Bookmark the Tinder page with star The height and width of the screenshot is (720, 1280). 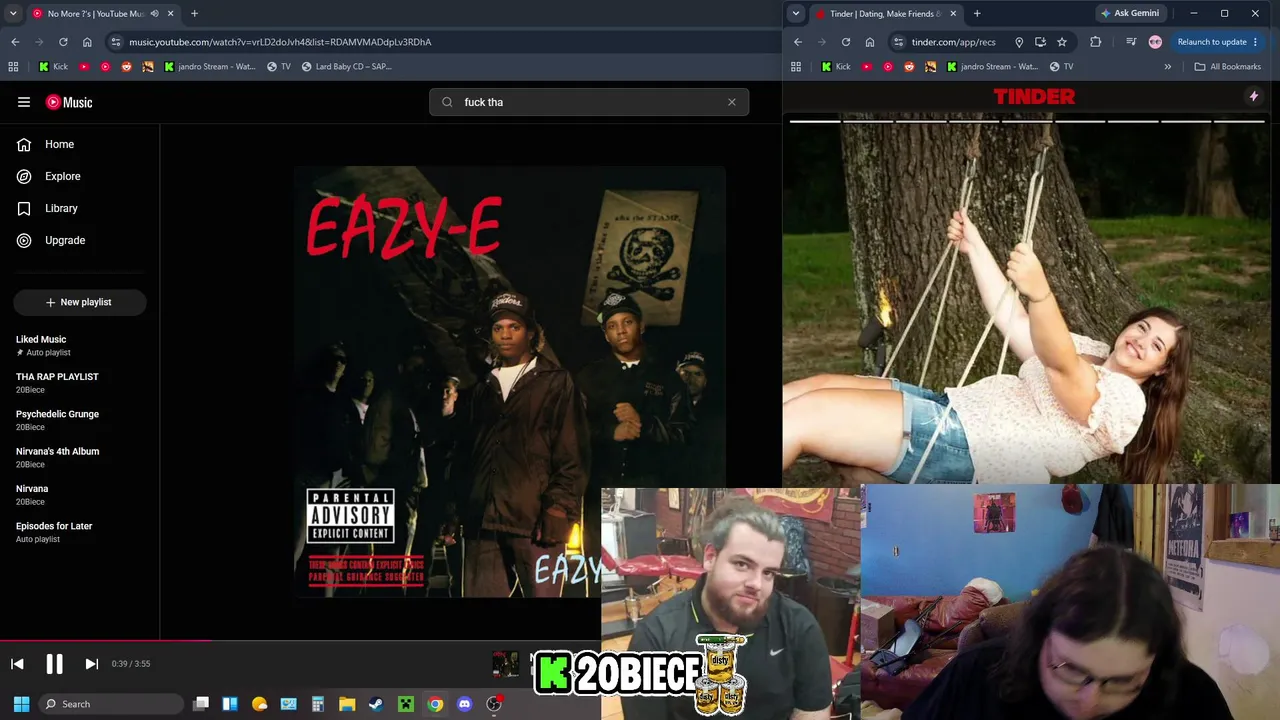[x=1061, y=42]
